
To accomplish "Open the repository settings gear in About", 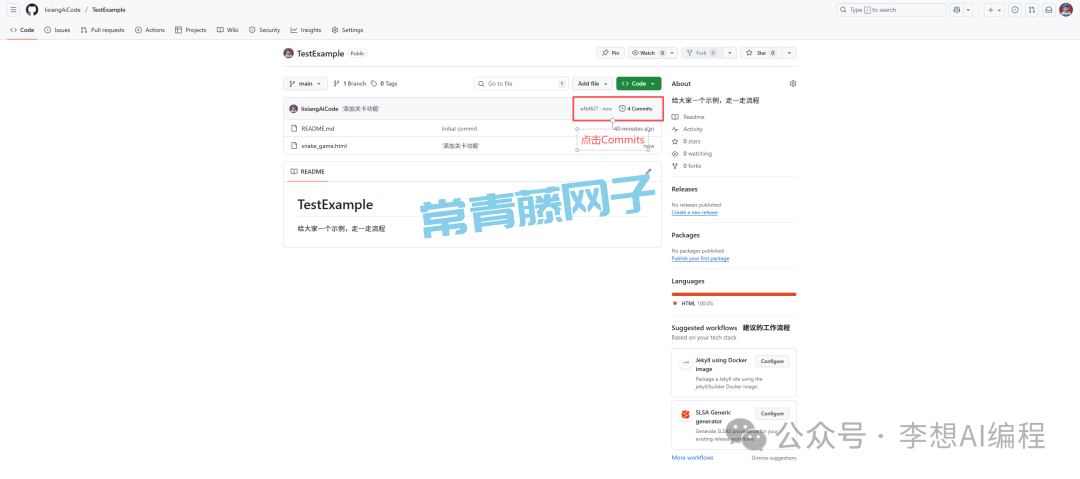I will (x=793, y=84).
